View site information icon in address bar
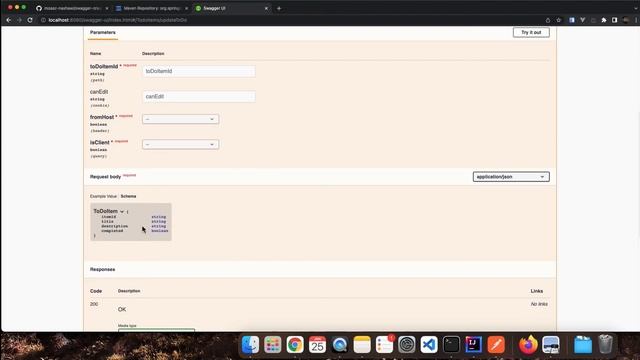This screenshot has height=360, width=640. 43,20
